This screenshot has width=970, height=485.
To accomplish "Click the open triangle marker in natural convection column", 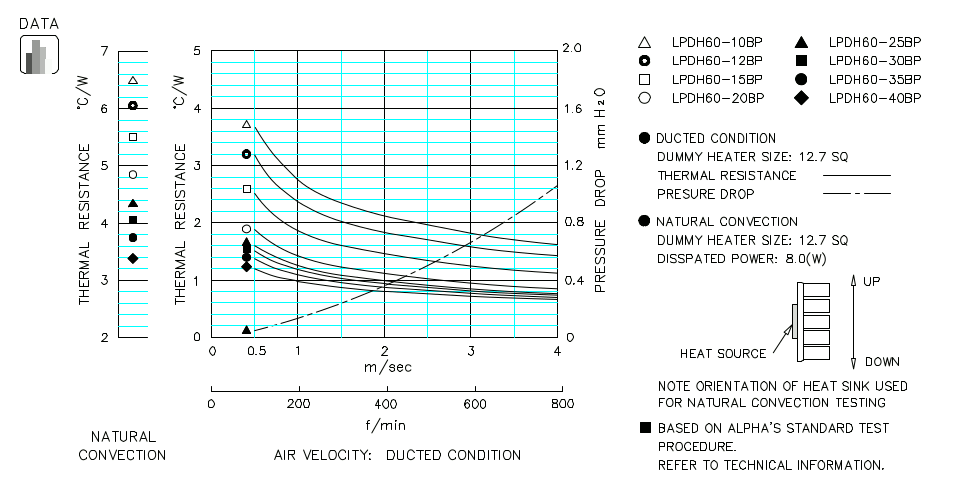I will (133, 80).
